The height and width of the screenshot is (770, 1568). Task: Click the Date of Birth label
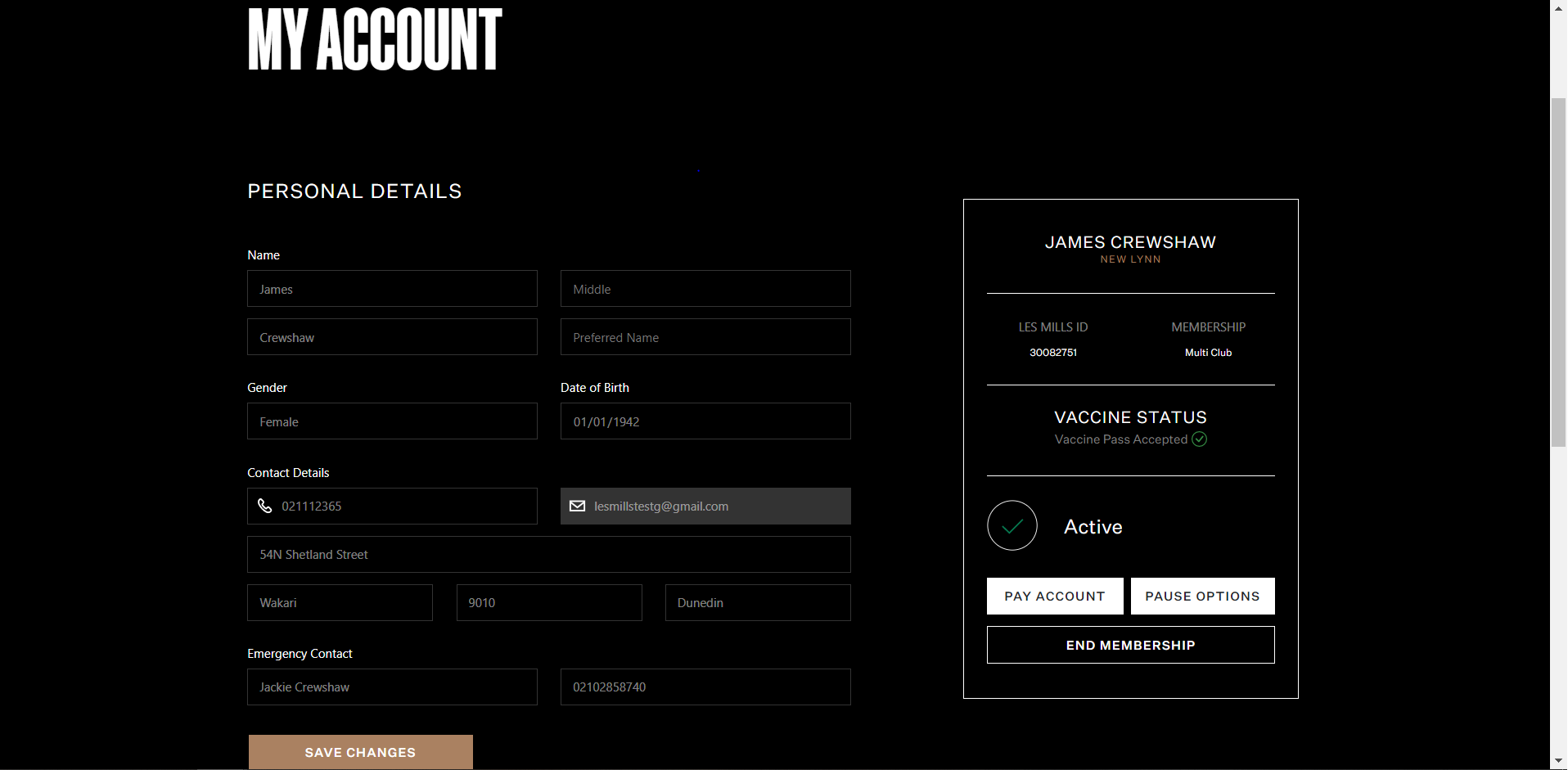pyautogui.click(x=595, y=388)
